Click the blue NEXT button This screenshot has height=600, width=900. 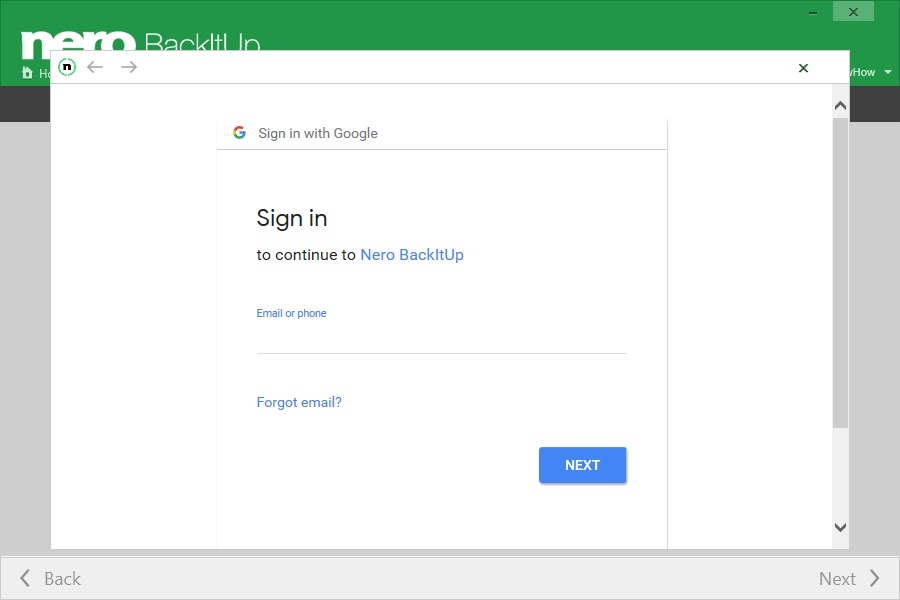(x=583, y=465)
